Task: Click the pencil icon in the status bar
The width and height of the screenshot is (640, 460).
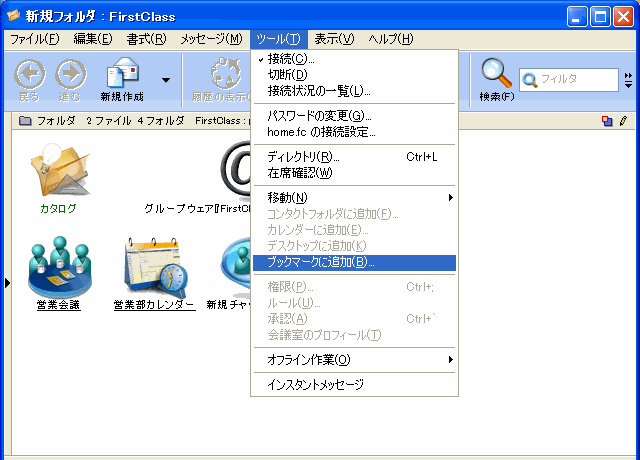Action: [x=623, y=121]
